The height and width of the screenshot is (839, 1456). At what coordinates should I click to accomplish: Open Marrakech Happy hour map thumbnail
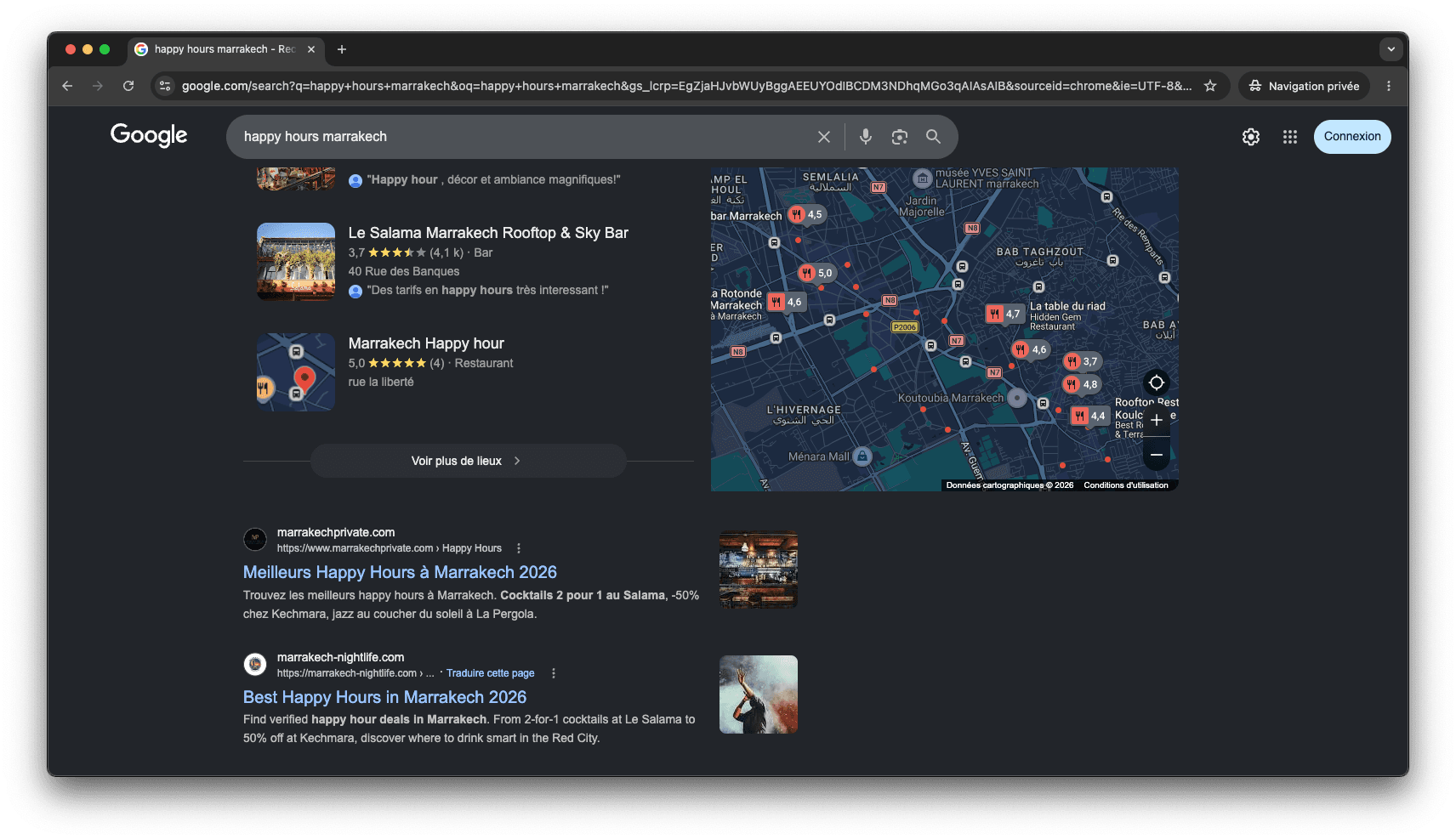(x=296, y=372)
